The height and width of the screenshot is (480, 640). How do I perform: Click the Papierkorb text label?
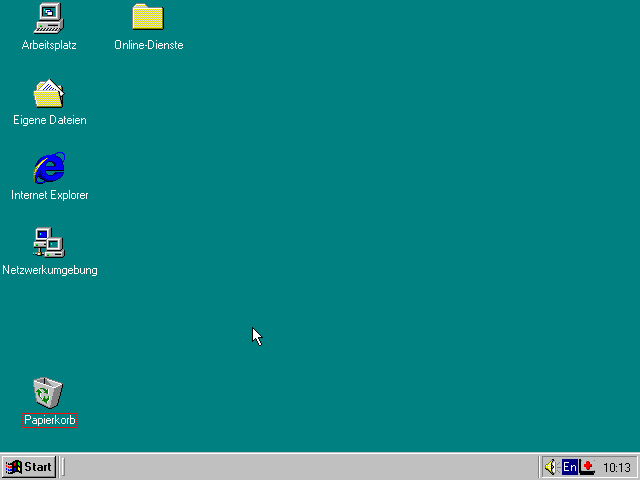(49, 420)
